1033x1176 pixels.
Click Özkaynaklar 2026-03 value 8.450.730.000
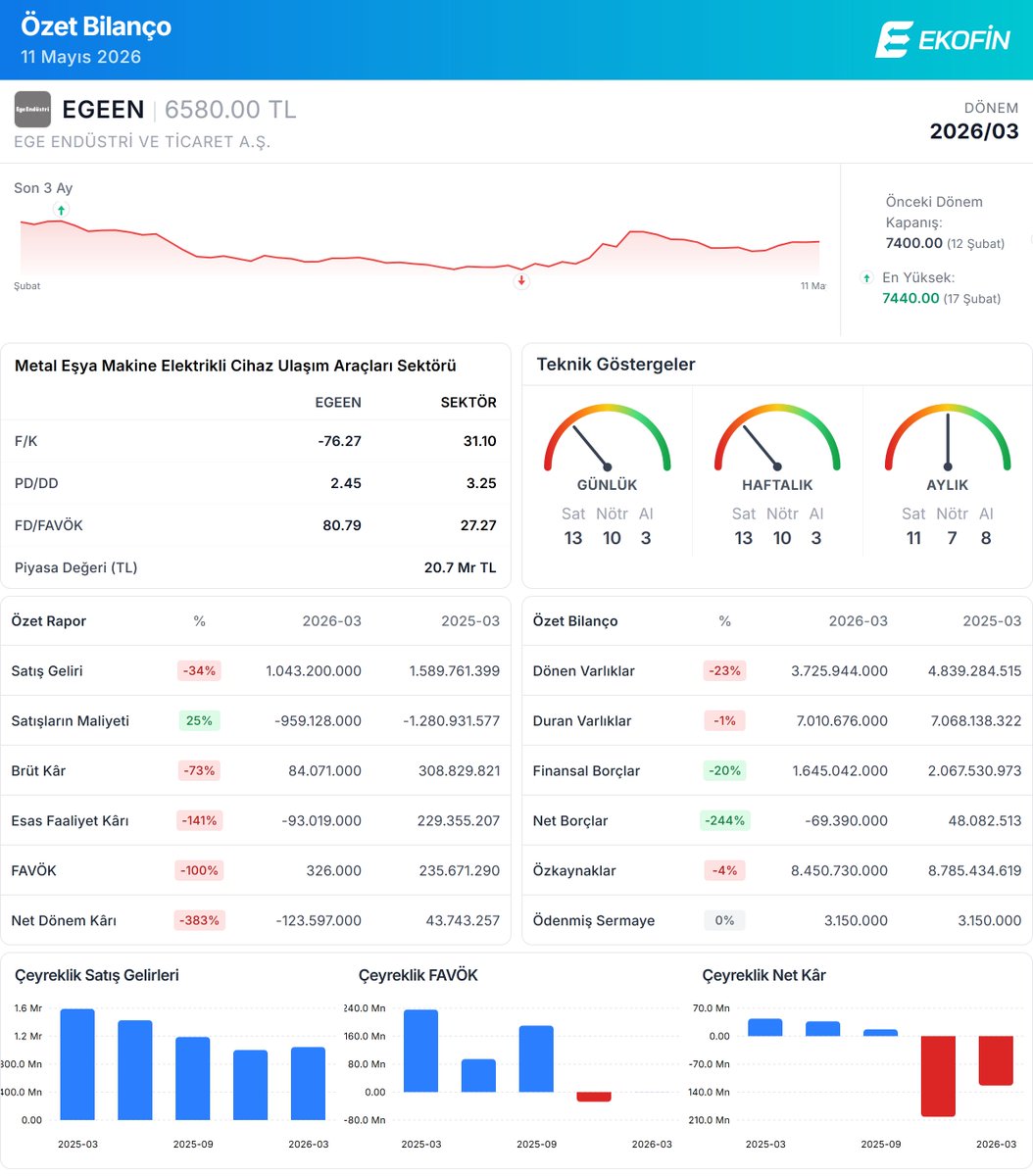(840, 870)
